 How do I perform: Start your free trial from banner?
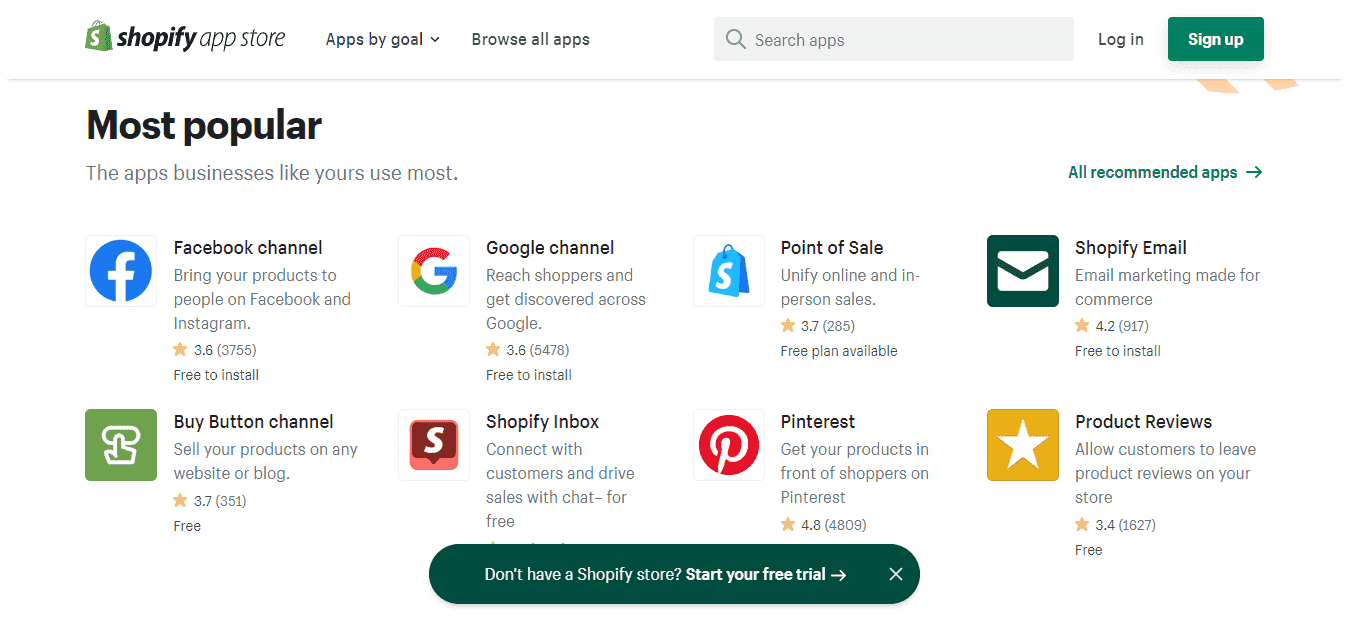(766, 574)
